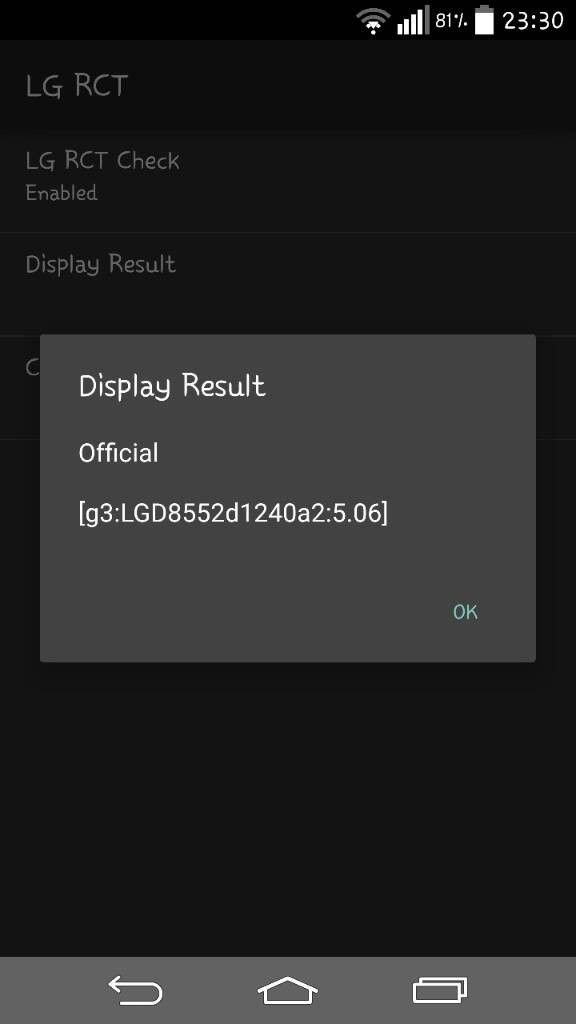Tap the Enabled status under RCT Check
Image resolution: width=576 pixels, height=1024 pixels.
pyautogui.click(x=61, y=193)
